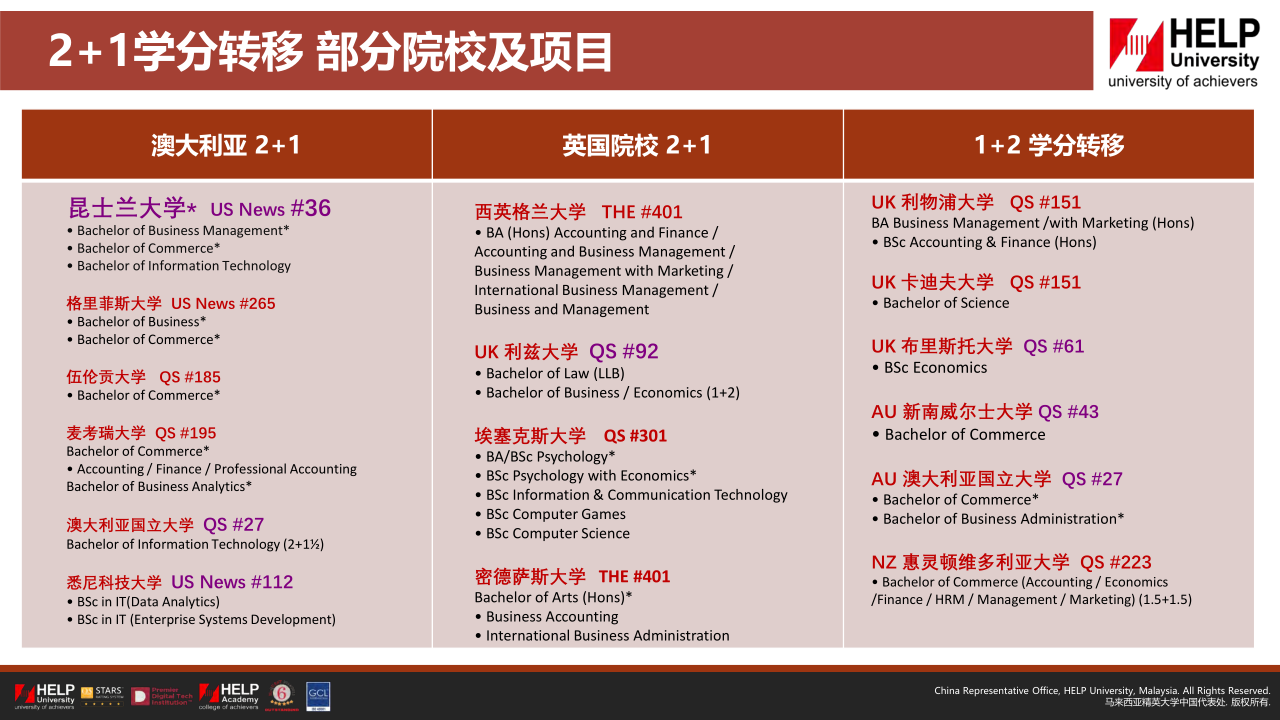Click the 格里菲斯大学 US News #265 heading

click(x=171, y=303)
